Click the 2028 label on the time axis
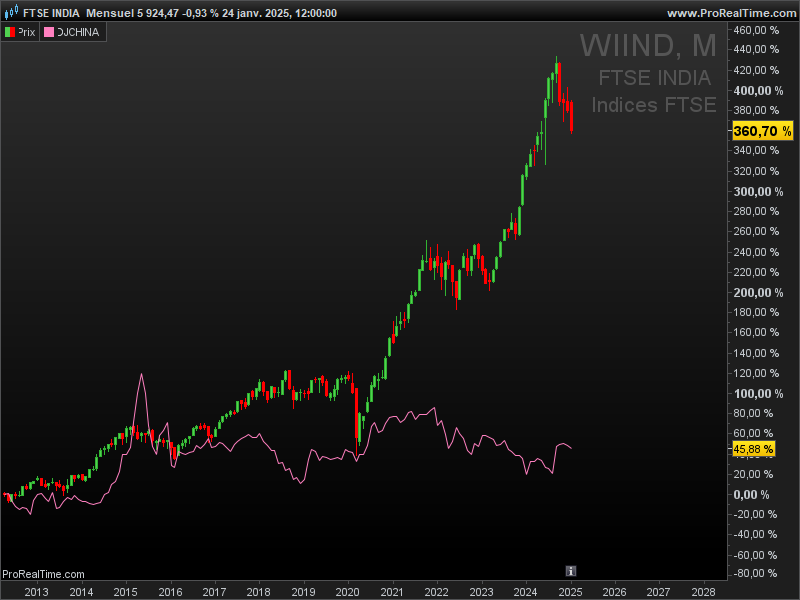This screenshot has height=600, width=800. point(703,592)
